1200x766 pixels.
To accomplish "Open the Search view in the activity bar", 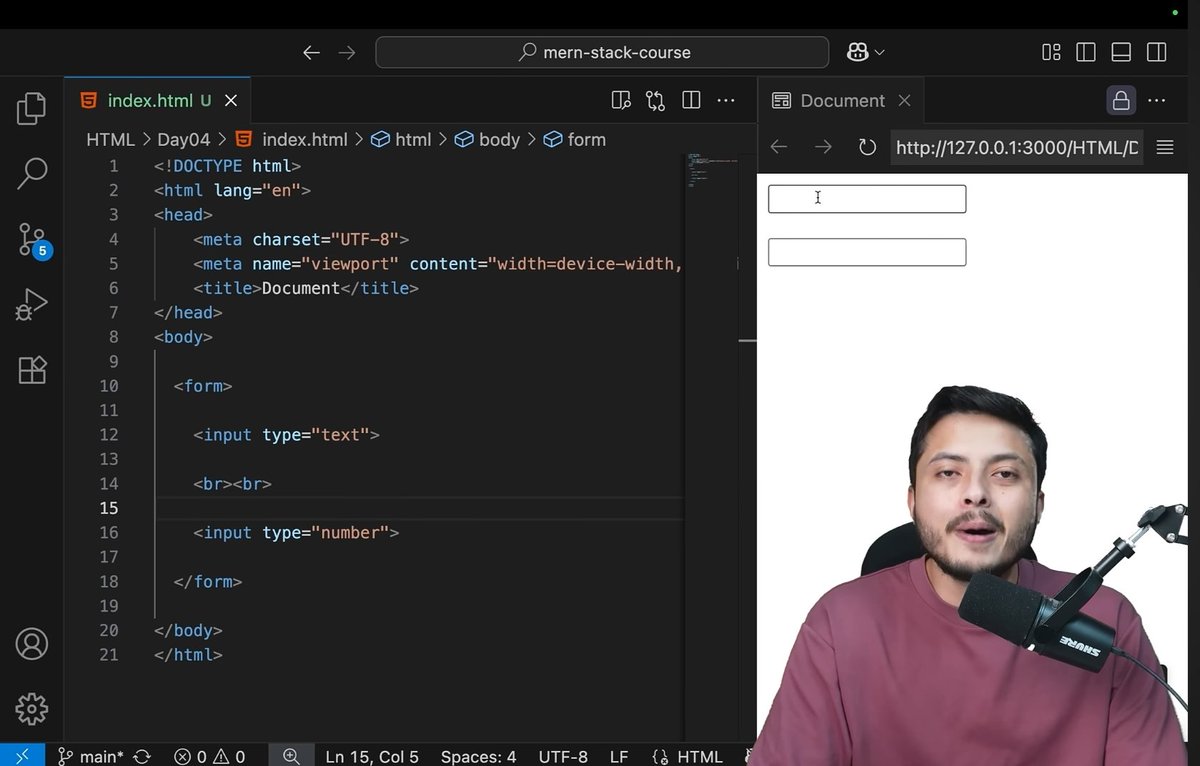I will pos(32,174).
